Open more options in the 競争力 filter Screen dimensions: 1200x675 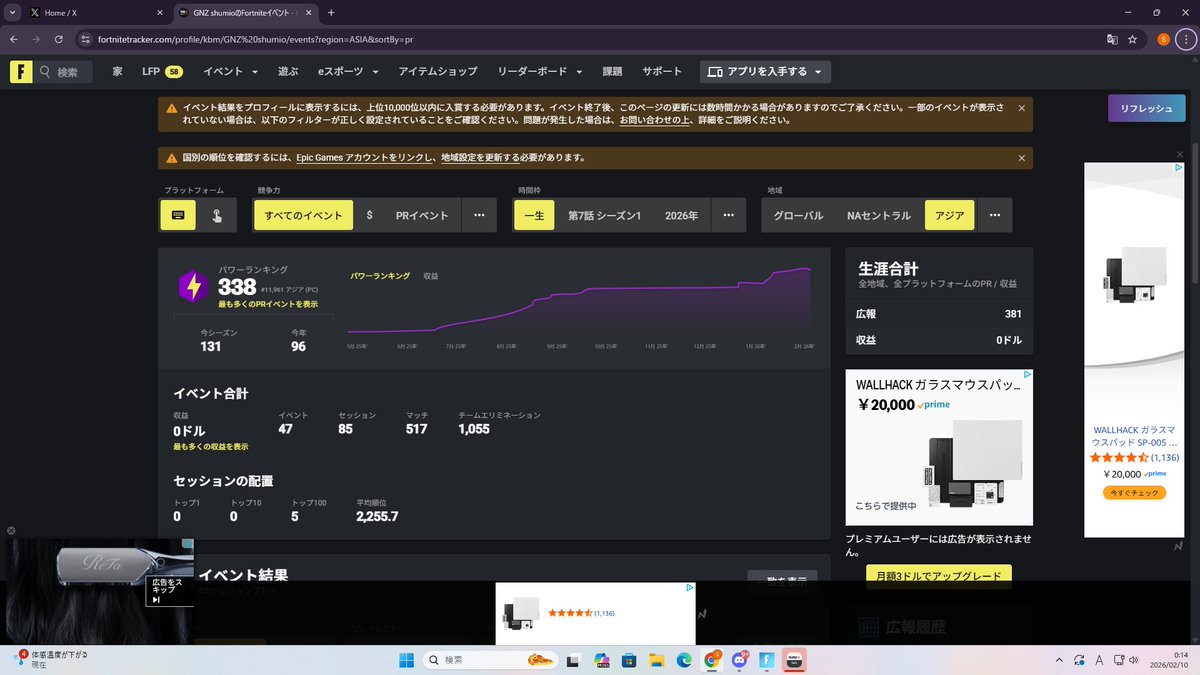click(x=479, y=215)
